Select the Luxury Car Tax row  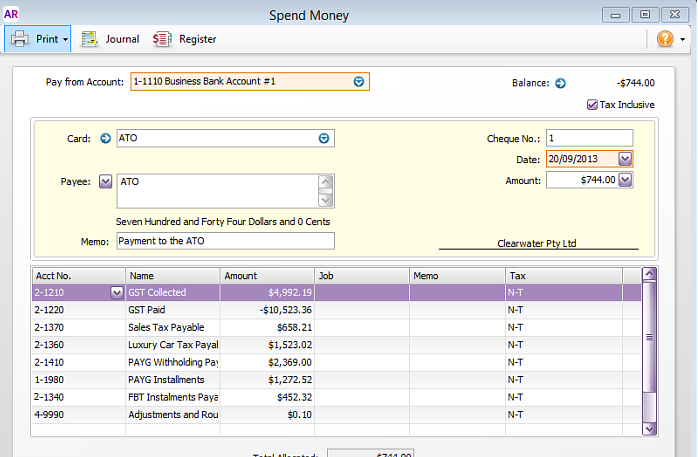coord(337,345)
